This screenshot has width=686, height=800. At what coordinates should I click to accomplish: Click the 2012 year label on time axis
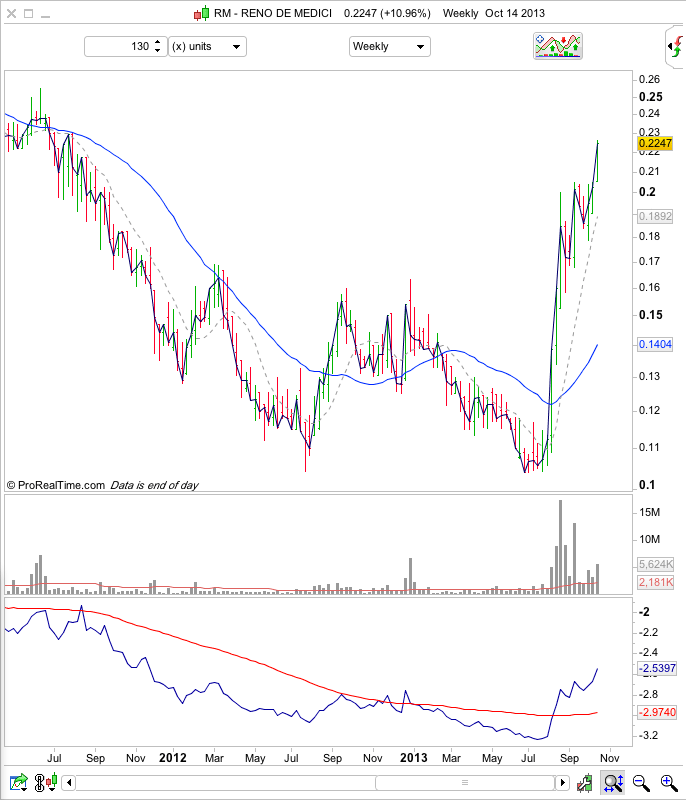[173, 758]
